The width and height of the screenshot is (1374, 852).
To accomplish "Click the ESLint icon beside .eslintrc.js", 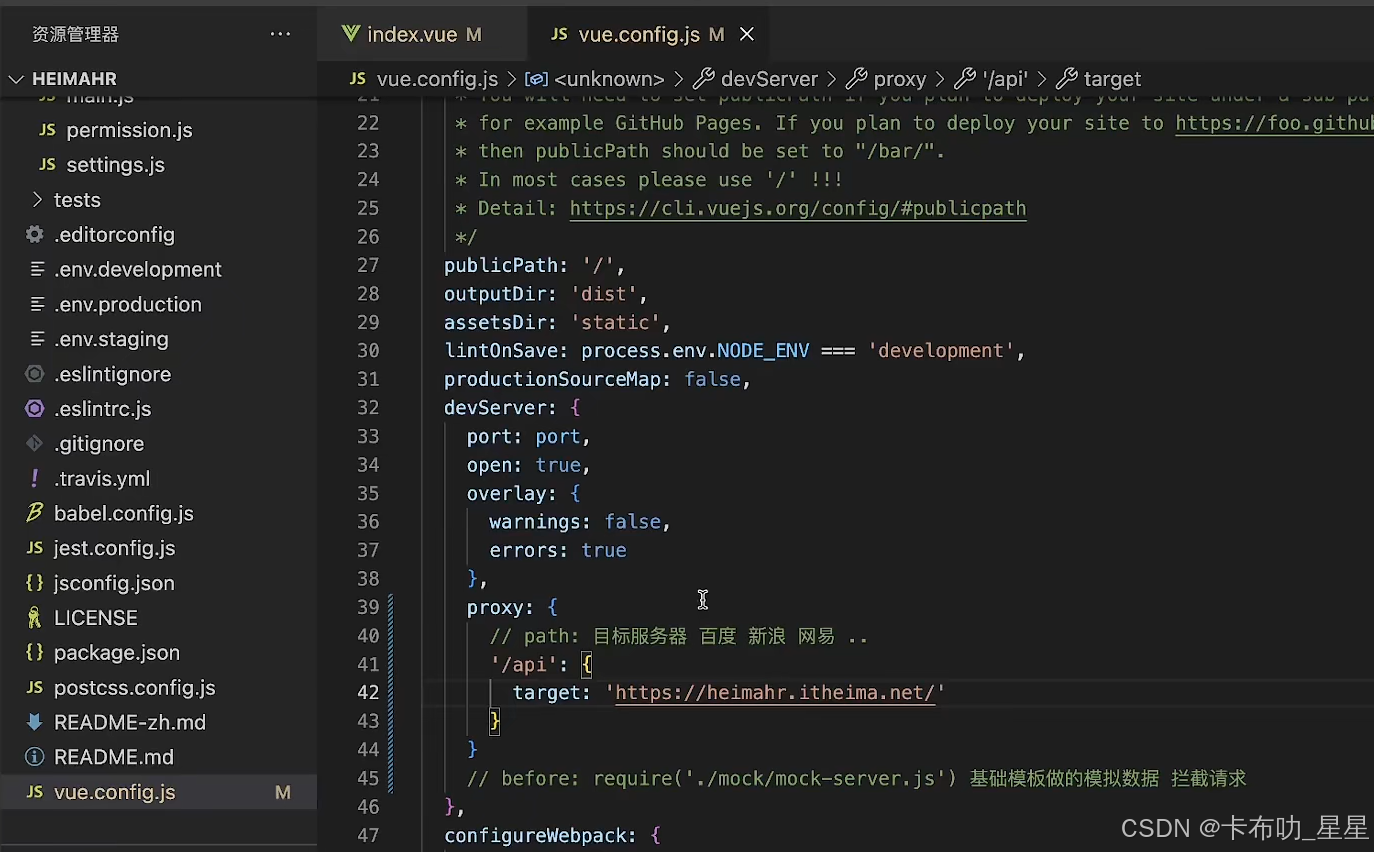I will 35,409.
